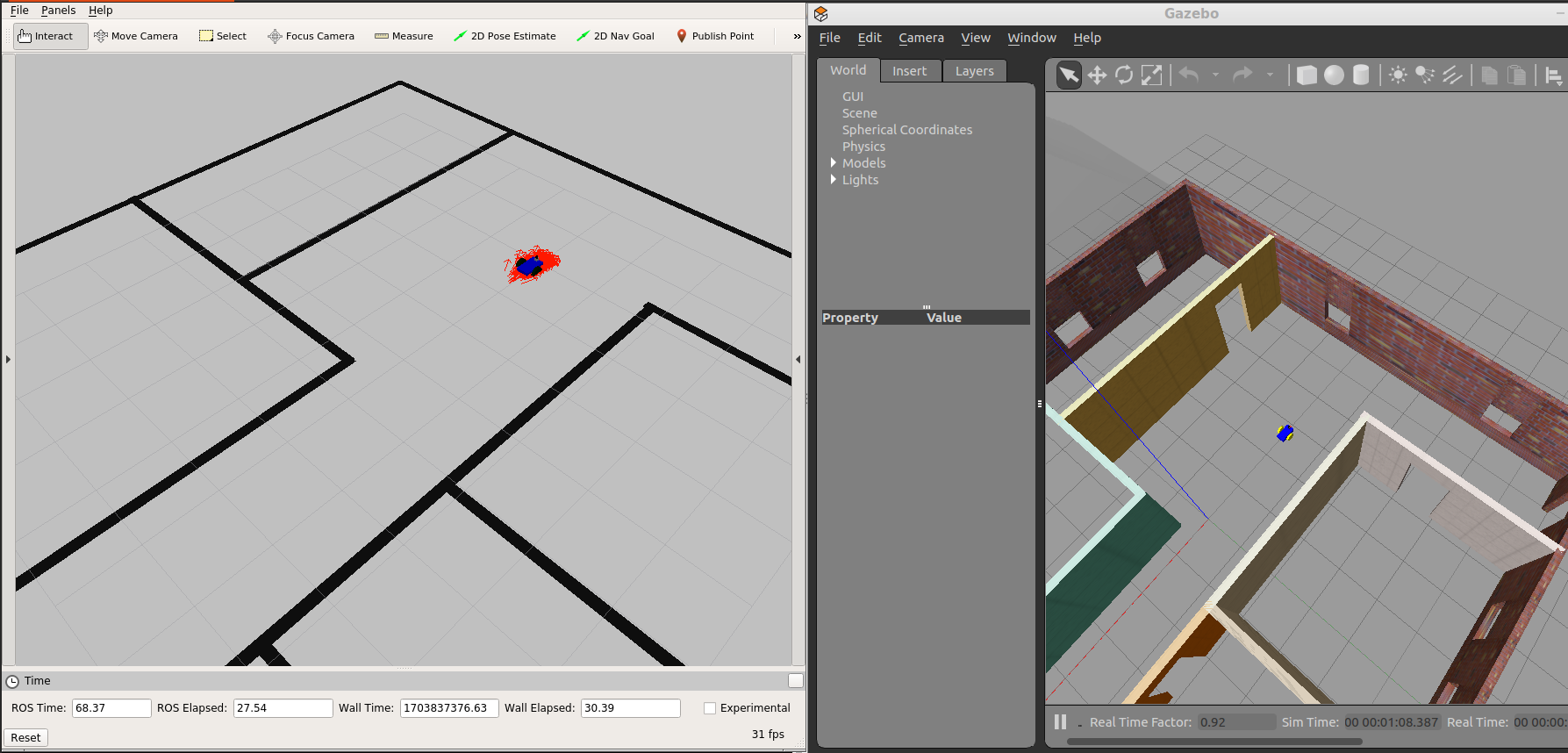Add a directional light in Gazebo

pos(1452,75)
